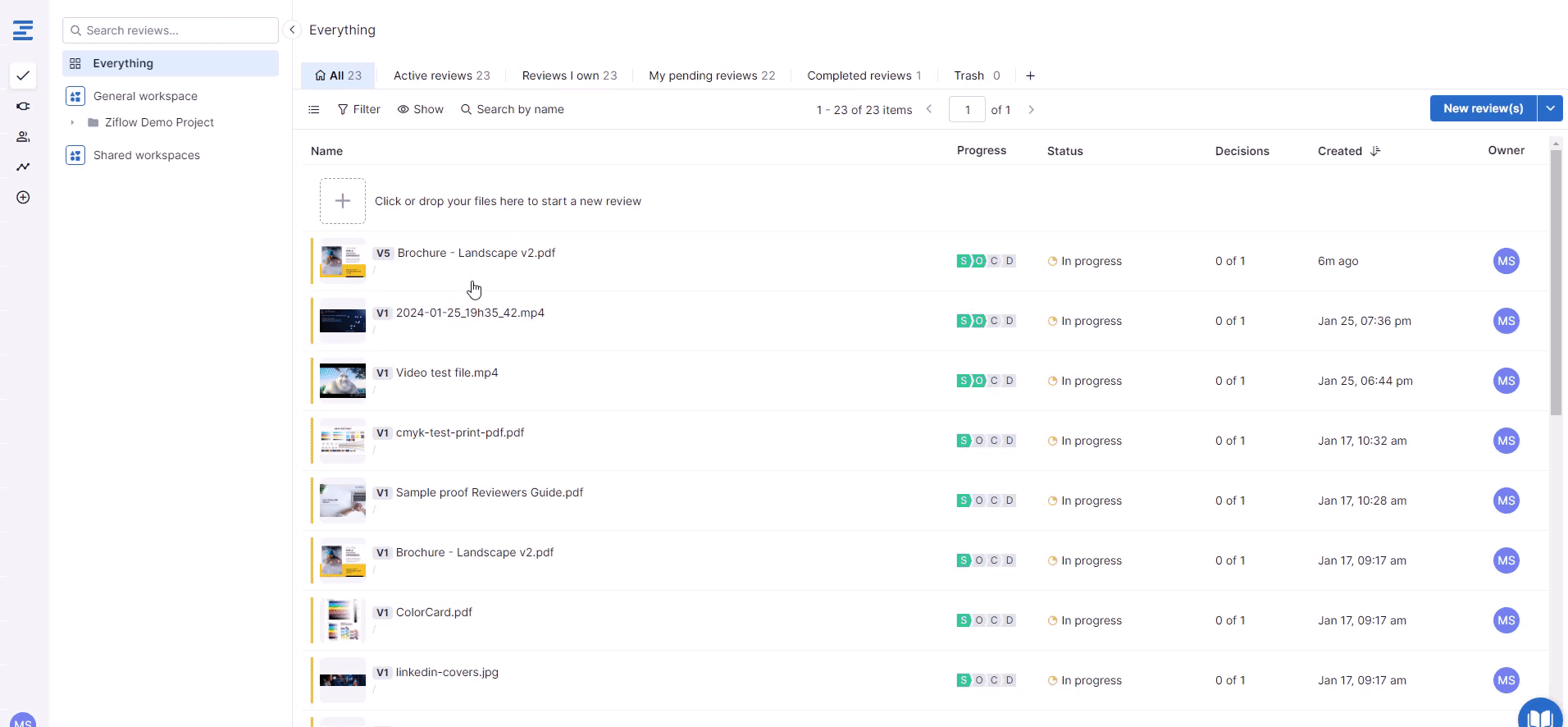Click the Ziflow logo icon in sidebar
Viewport: 1568px width, 727px height.
tap(23, 30)
